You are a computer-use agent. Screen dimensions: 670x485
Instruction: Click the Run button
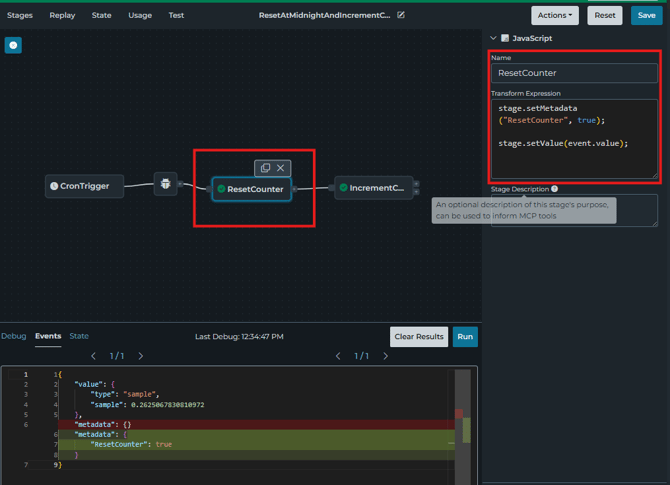(465, 337)
